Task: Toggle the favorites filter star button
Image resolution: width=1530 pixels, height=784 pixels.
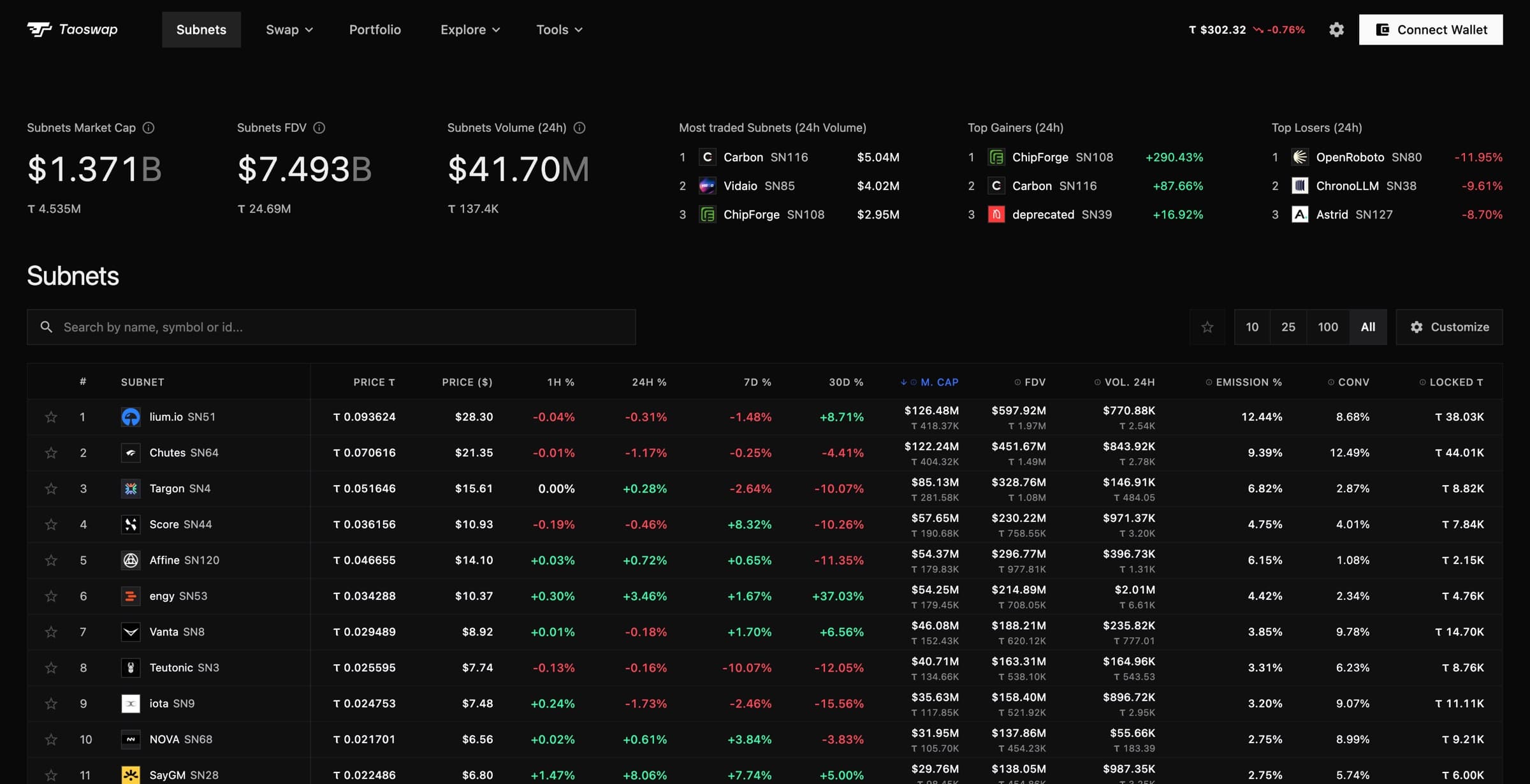Action: click(x=1207, y=327)
